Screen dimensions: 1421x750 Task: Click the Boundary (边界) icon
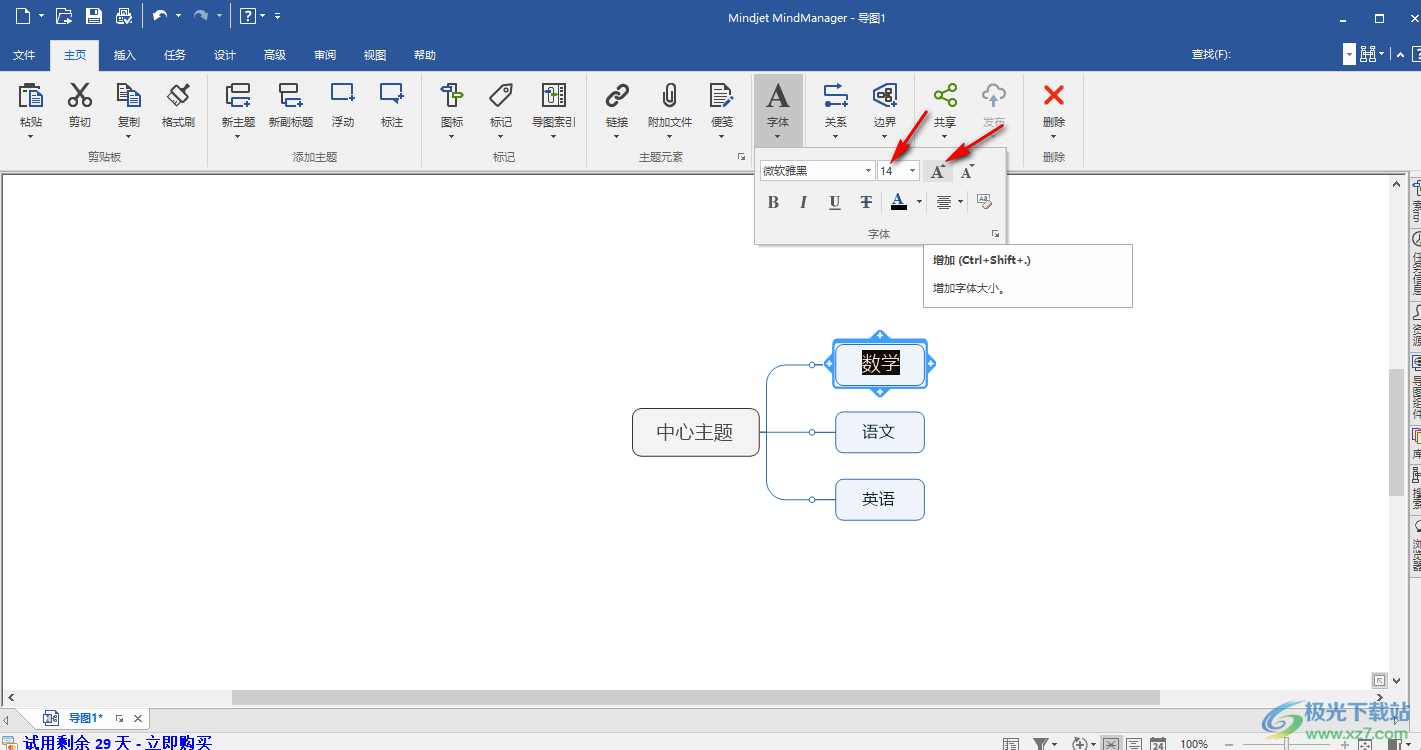click(x=885, y=95)
